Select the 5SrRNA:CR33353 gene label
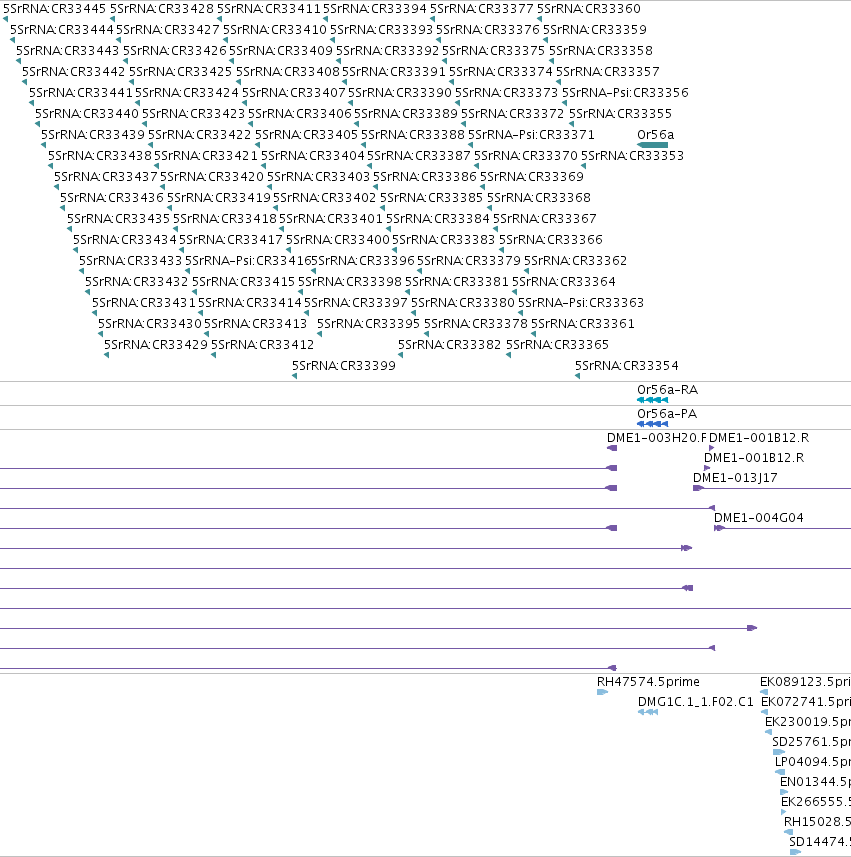The height and width of the screenshot is (857, 851). (632, 156)
